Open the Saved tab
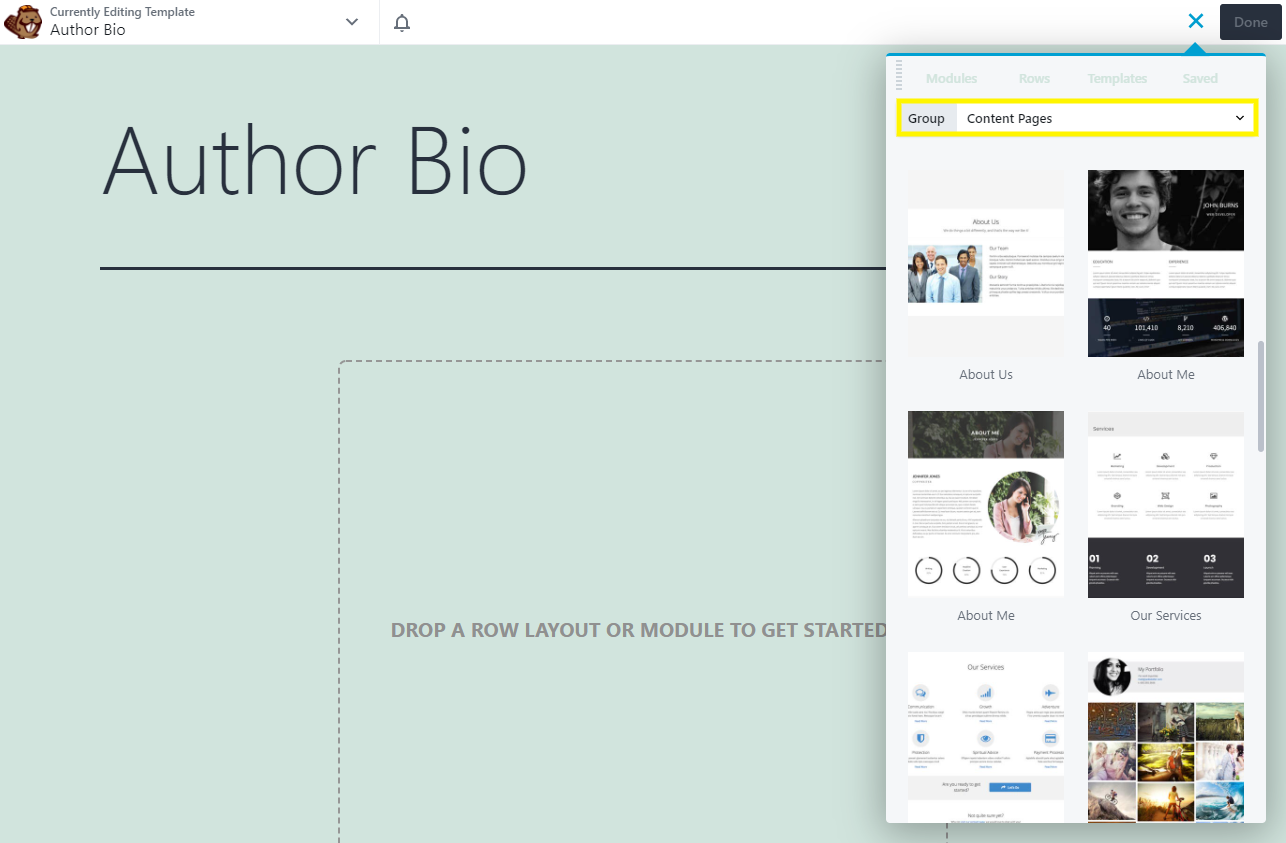Image resolution: width=1286 pixels, height=843 pixels. point(1199,78)
